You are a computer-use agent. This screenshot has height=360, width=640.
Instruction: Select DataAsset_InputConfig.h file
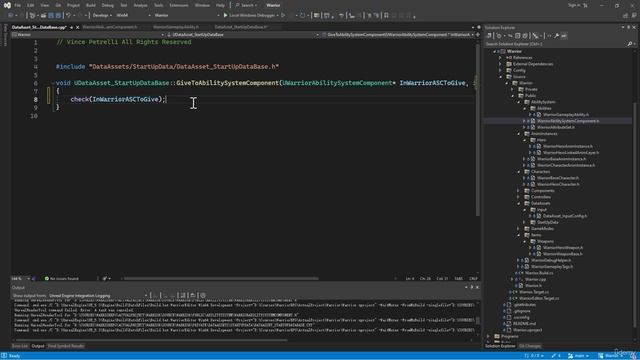[x=565, y=216]
